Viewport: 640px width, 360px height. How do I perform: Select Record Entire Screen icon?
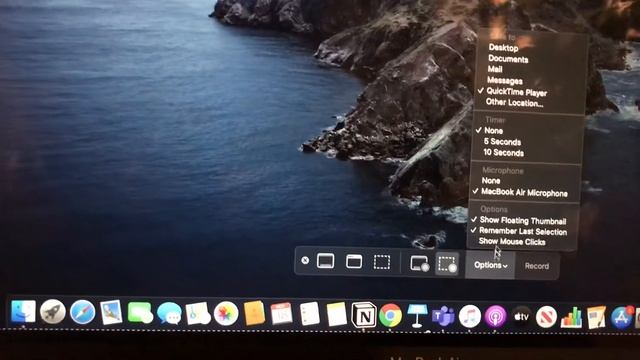419,264
